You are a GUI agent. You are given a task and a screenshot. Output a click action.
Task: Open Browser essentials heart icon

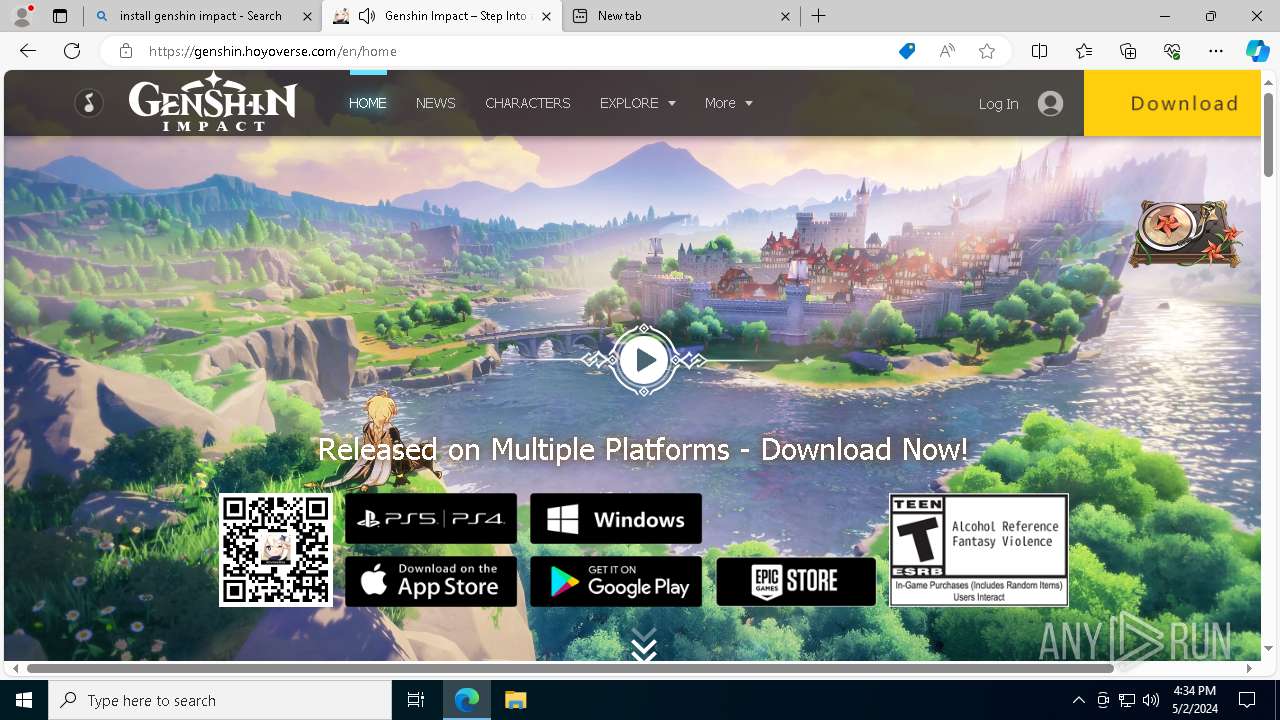(x=1172, y=51)
